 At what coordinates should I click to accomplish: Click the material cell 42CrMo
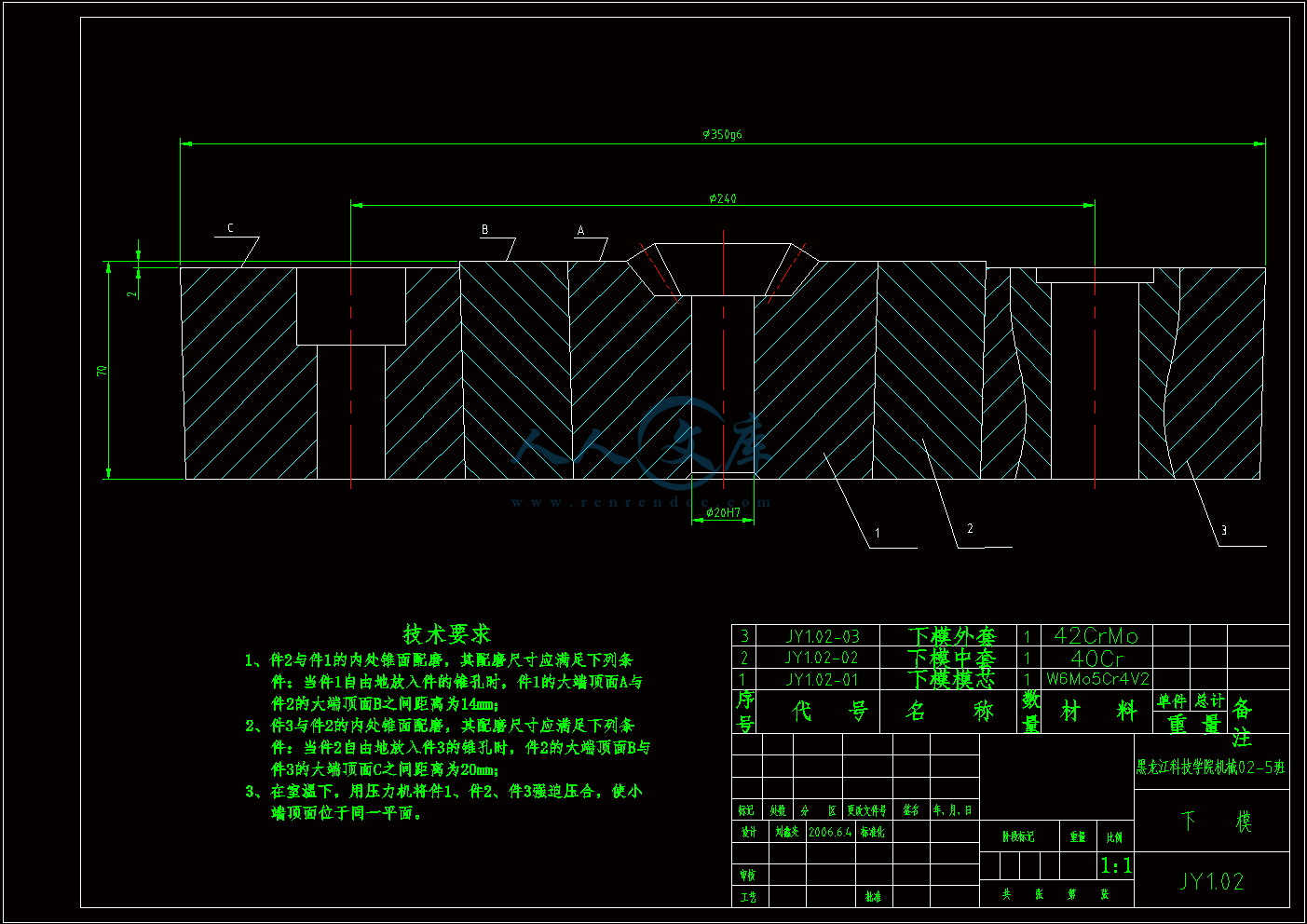1096,636
